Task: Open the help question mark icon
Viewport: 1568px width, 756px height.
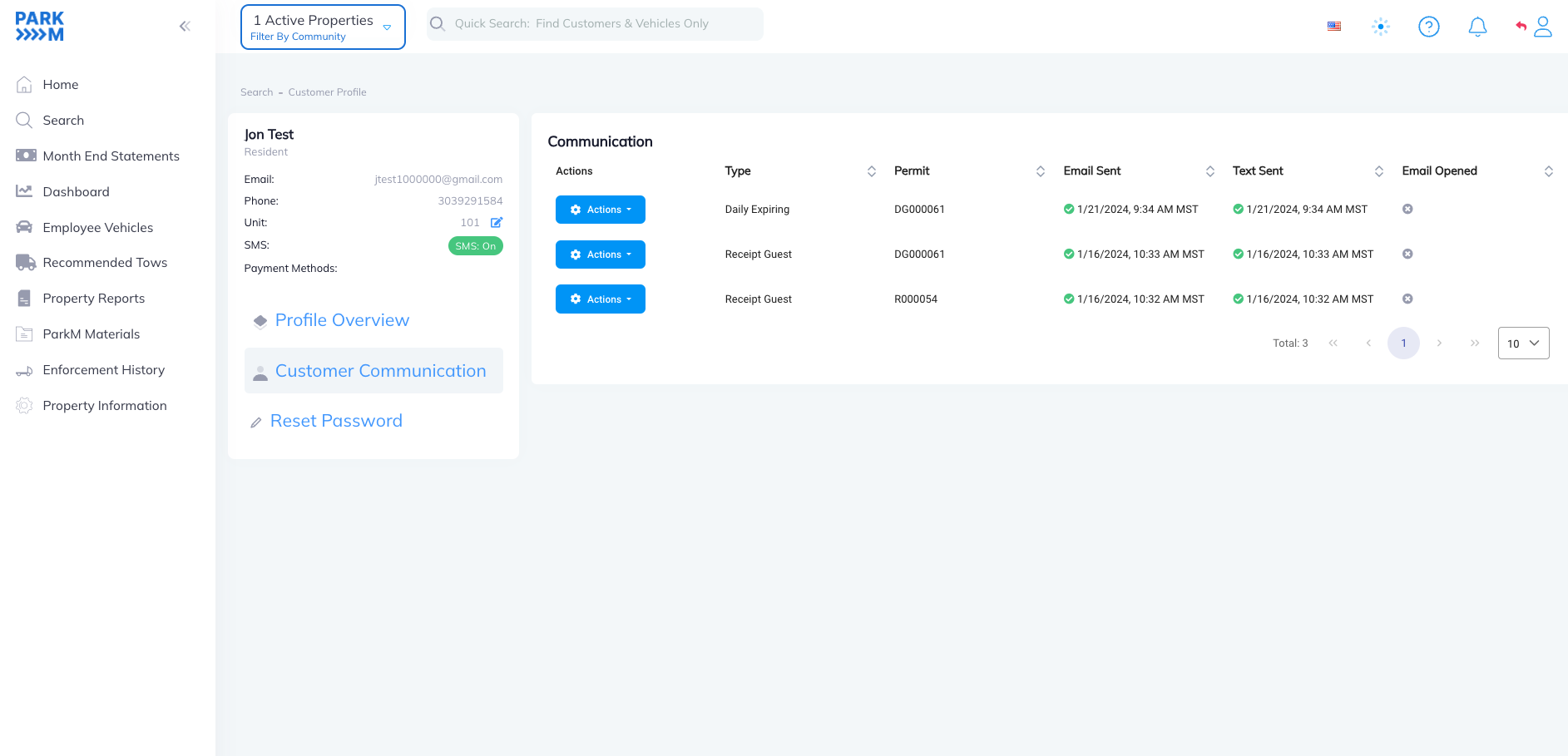Action: click(x=1429, y=27)
